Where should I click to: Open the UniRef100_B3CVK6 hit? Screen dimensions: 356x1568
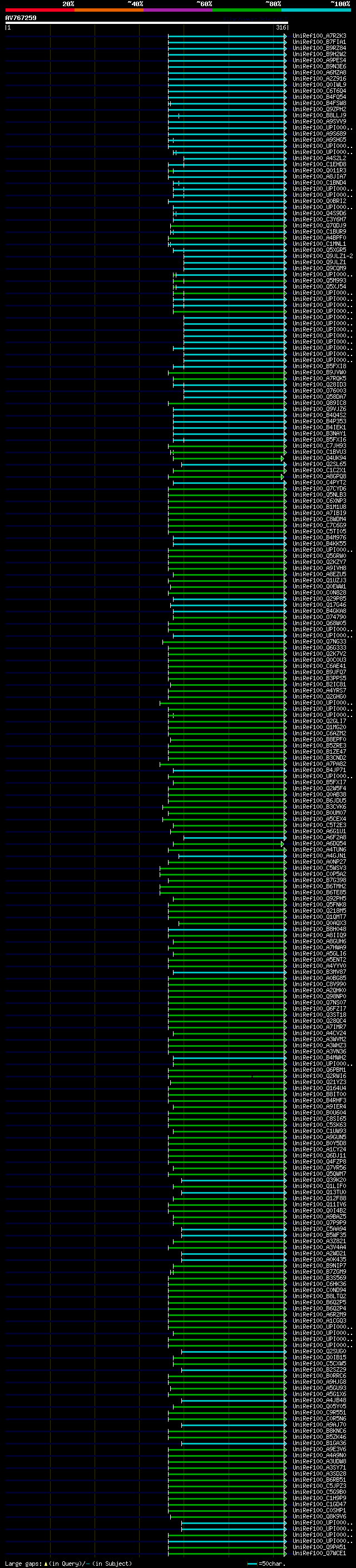coord(319,807)
